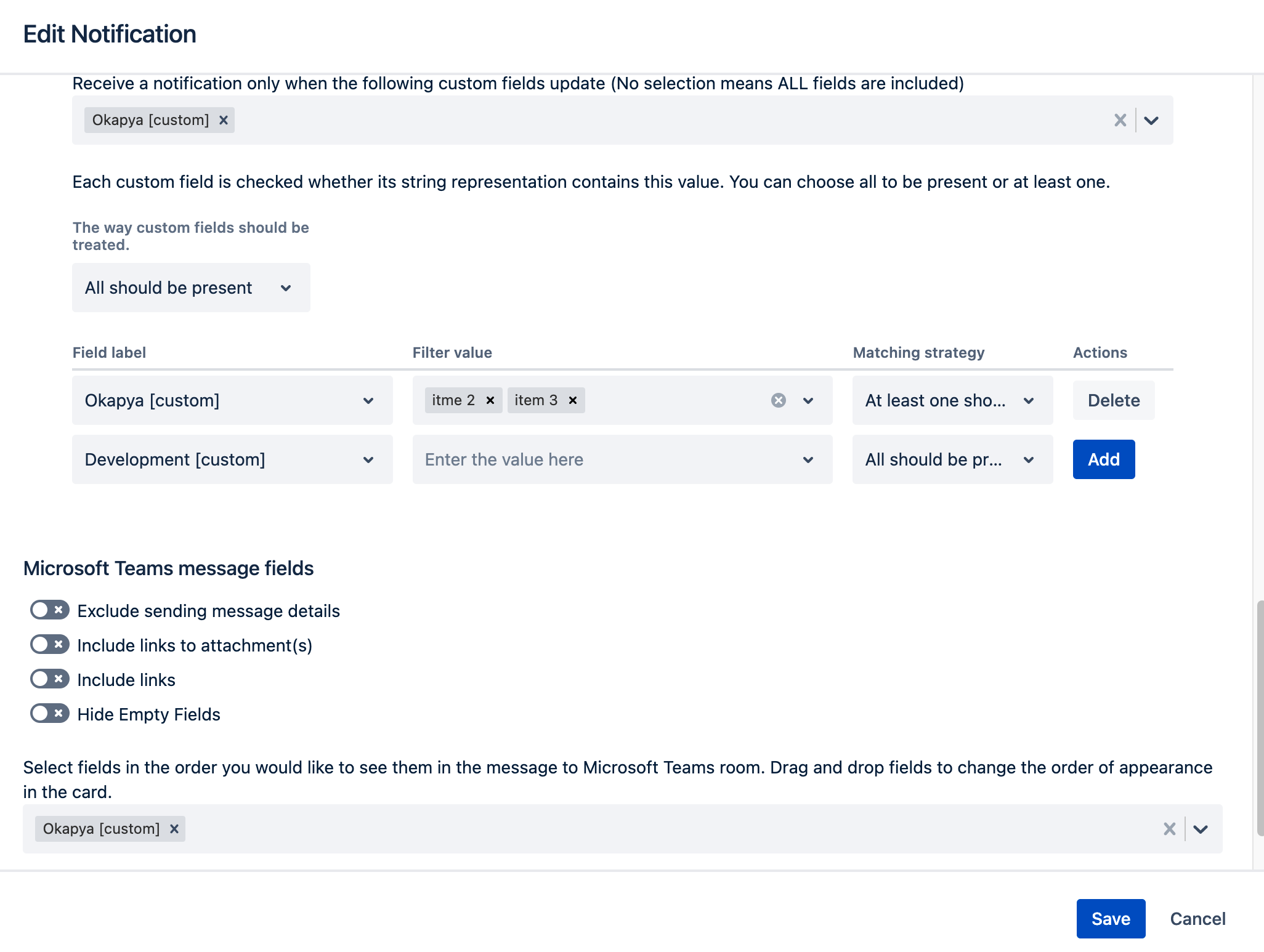Clear the Teams message fields selection with X
This screenshot has height=952, width=1264.
[x=1169, y=828]
